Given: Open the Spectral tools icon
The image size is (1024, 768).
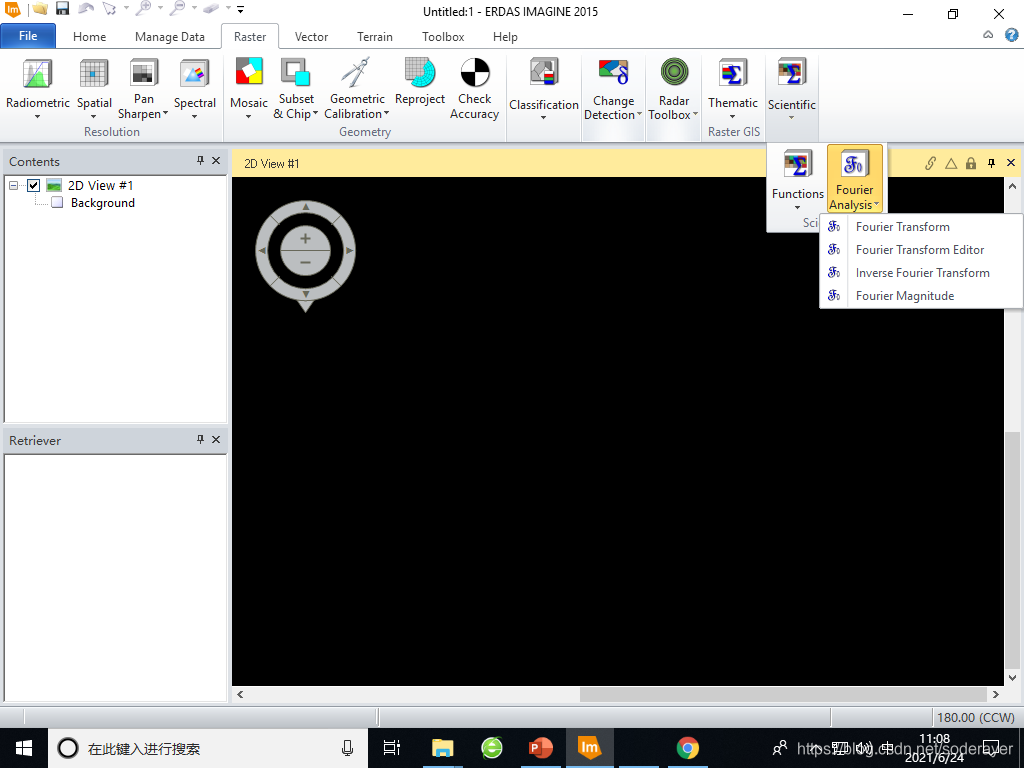Looking at the screenshot, I should (195, 73).
